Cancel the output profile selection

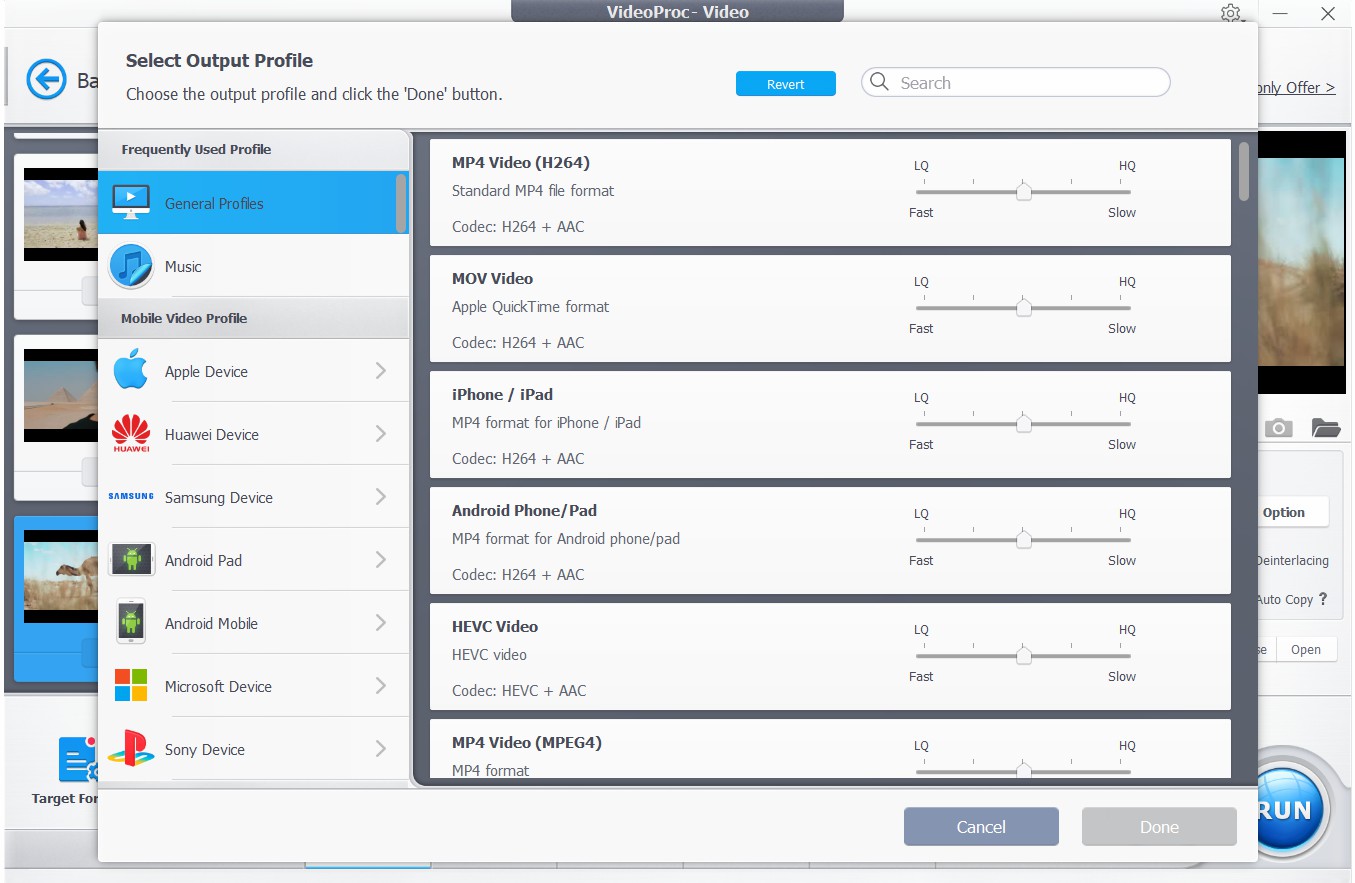981,826
